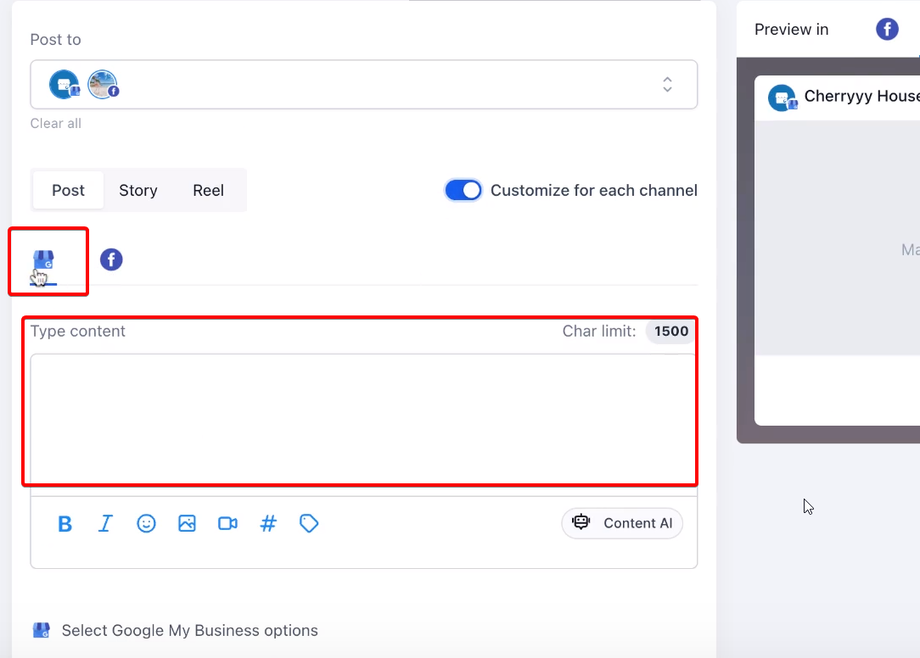Toggle Customize for each channel switch
The width and height of the screenshot is (920, 658).
point(463,190)
